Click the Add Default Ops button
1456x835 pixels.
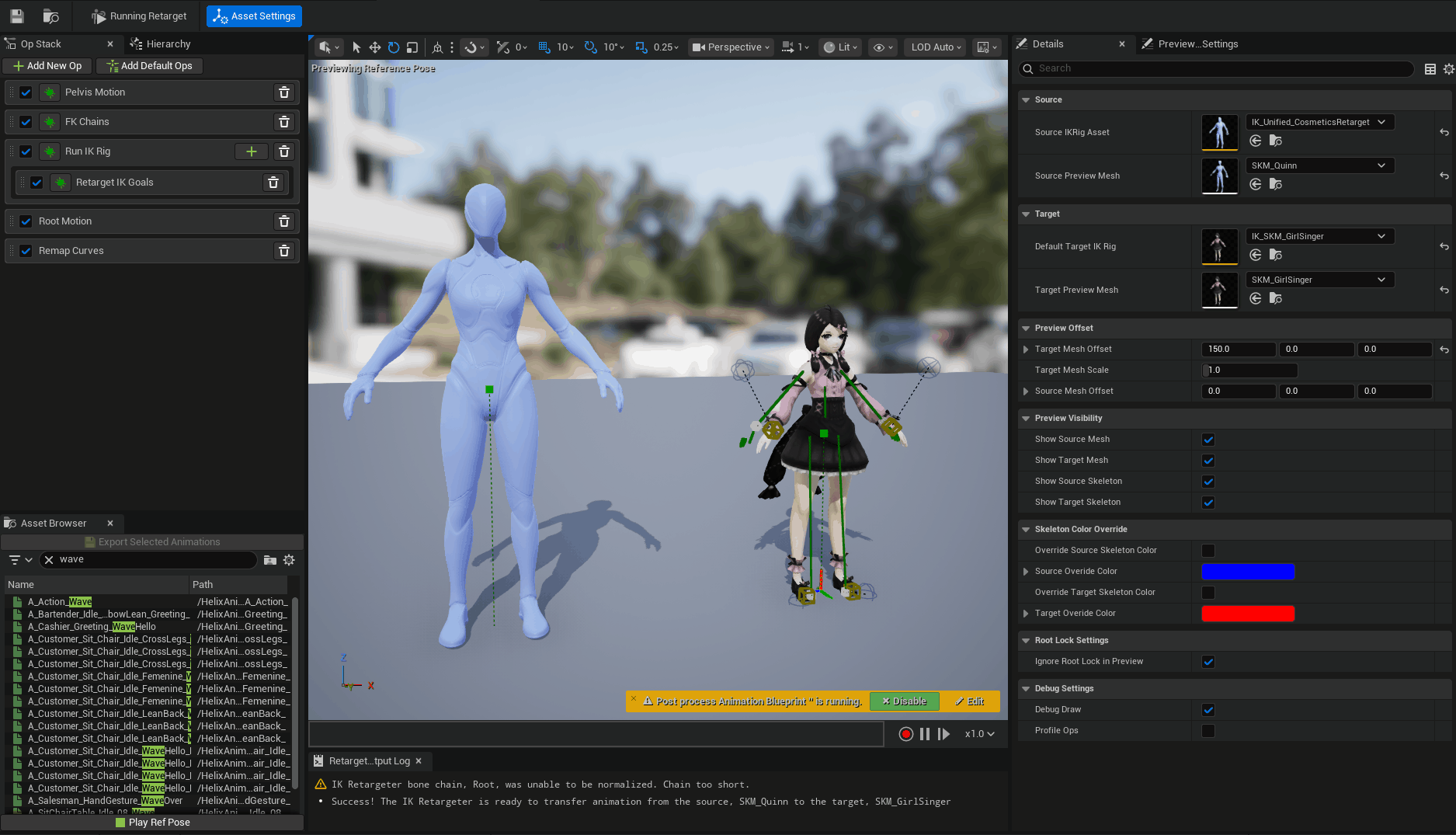pos(150,66)
